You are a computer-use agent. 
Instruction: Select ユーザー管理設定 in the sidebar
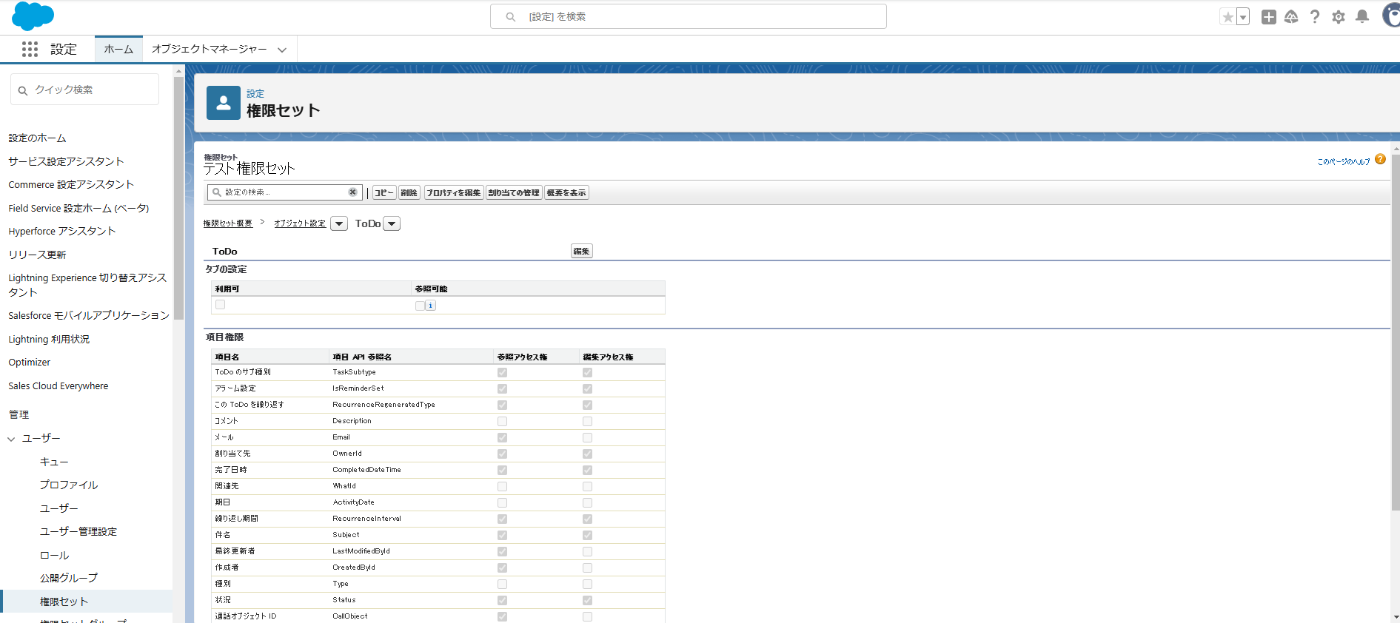(78, 532)
